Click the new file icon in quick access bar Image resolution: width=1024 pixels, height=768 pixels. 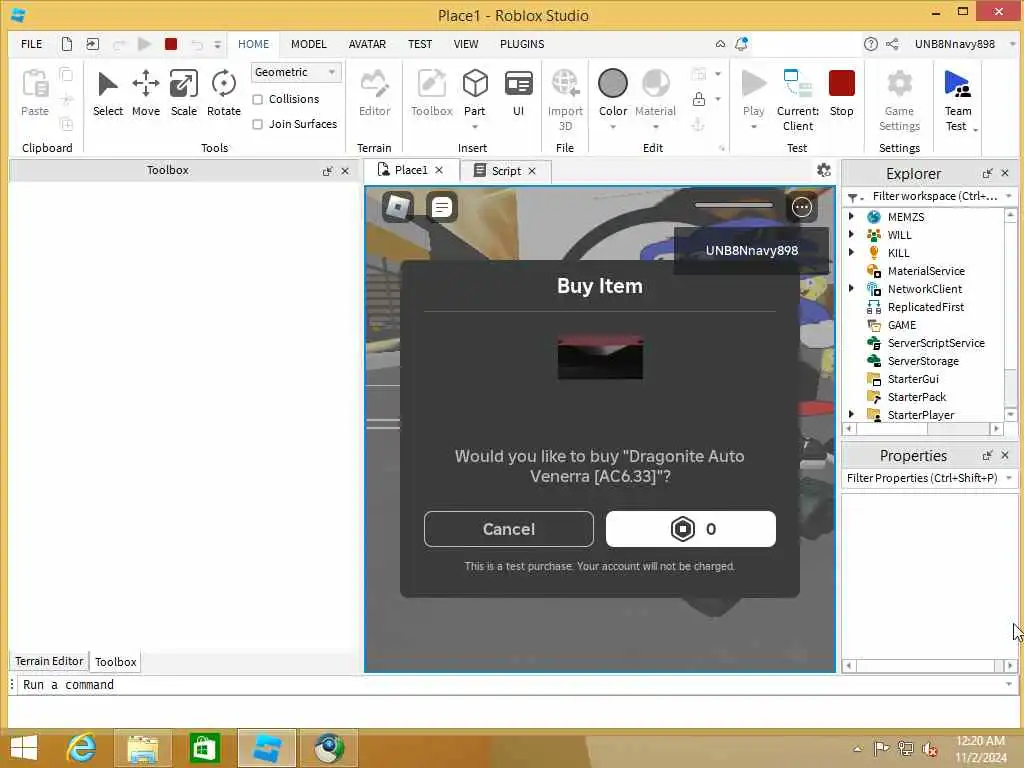coord(67,44)
